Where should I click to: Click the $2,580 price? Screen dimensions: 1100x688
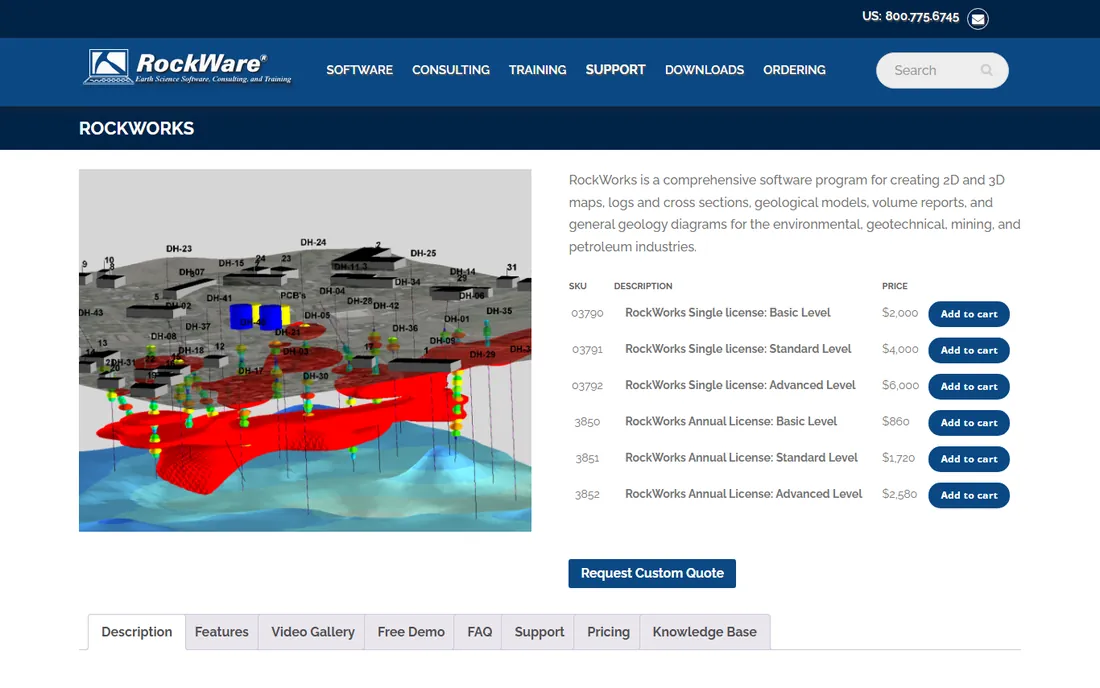(900, 494)
